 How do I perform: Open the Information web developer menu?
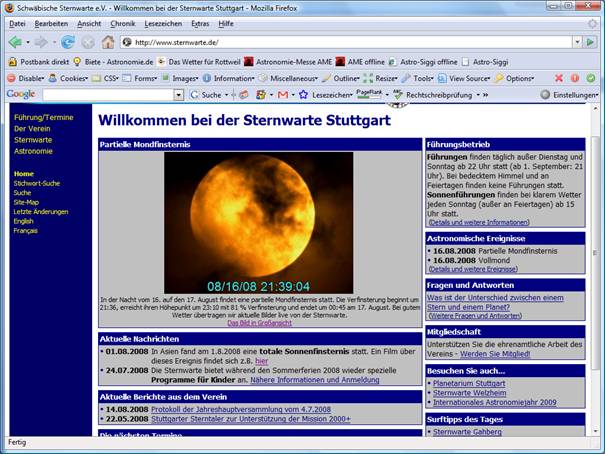click(x=228, y=78)
